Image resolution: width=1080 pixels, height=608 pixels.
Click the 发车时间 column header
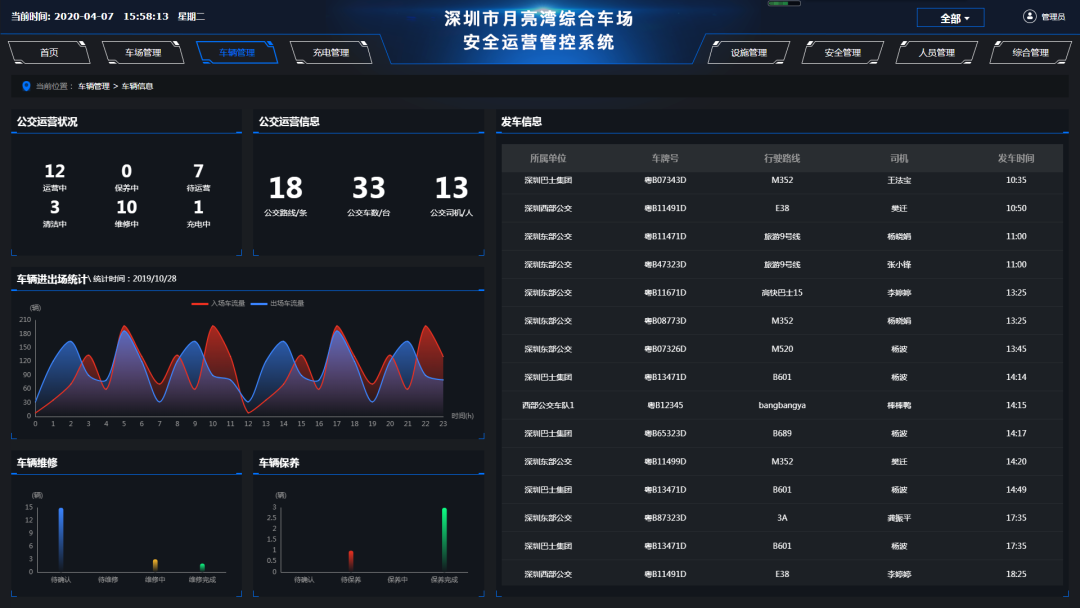tap(1015, 159)
